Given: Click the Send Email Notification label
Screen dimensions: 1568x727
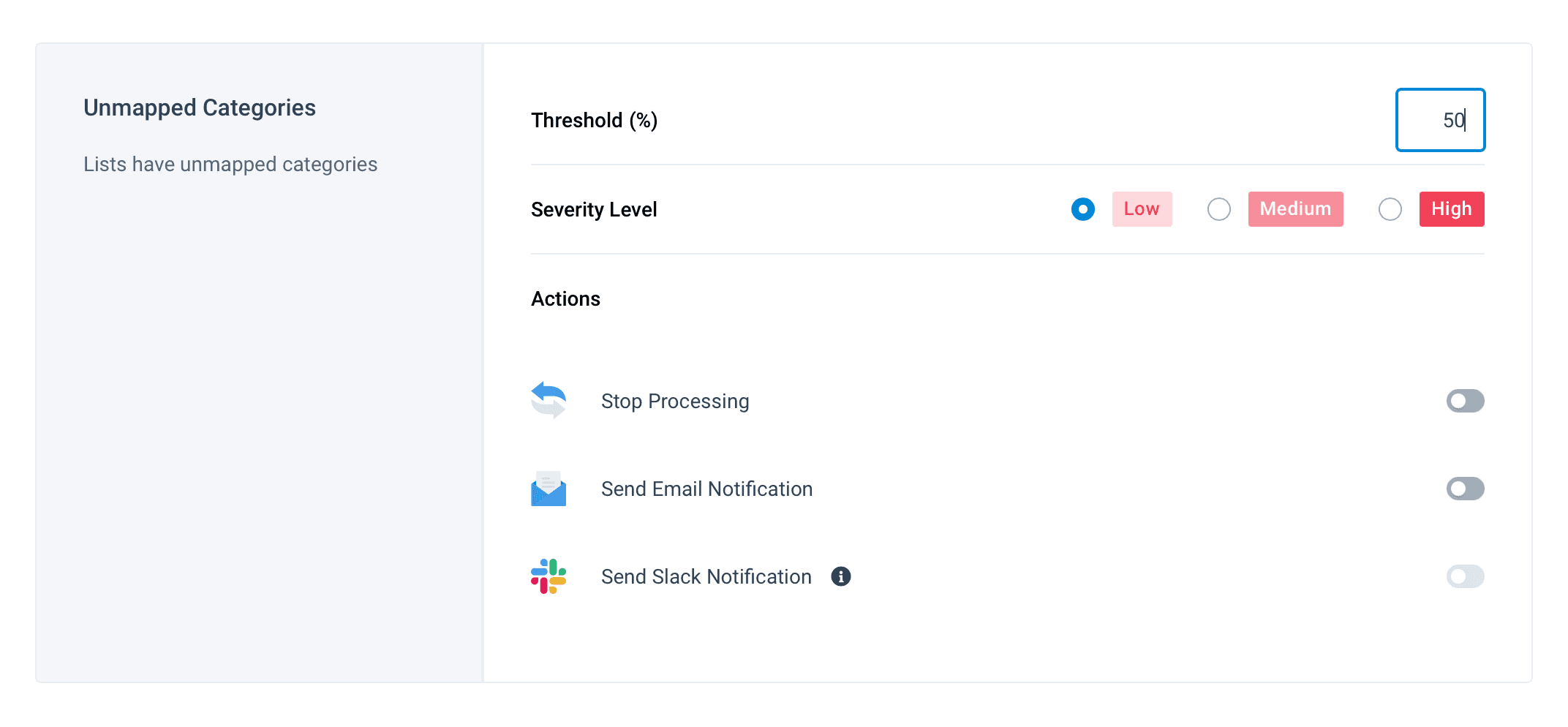Looking at the screenshot, I should pos(706,489).
